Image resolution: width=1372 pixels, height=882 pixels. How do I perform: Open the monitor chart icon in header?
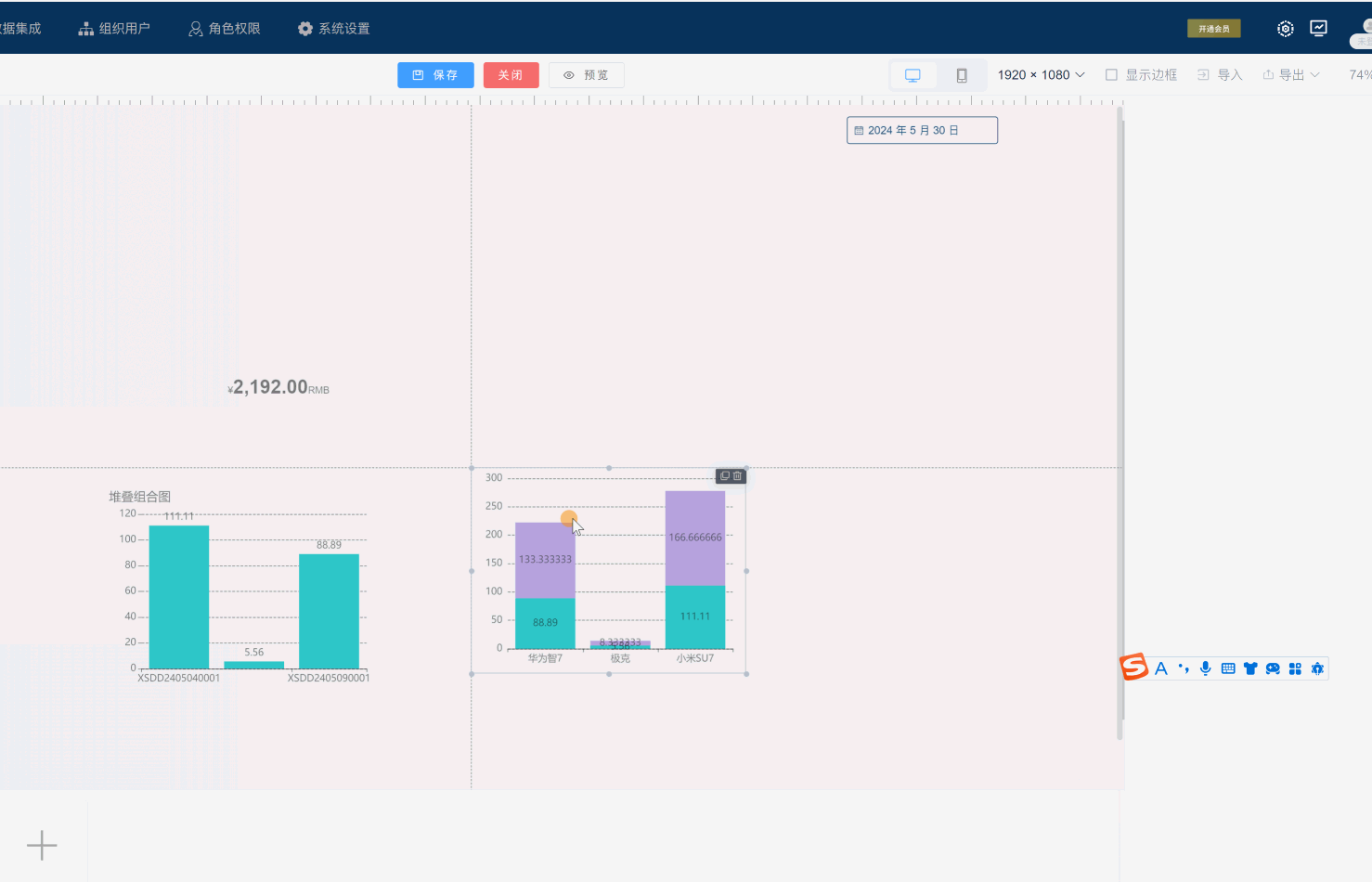pyautogui.click(x=1318, y=28)
